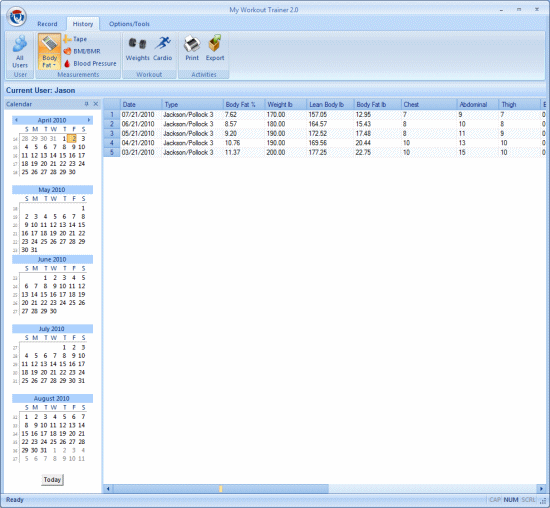Switch to the History tab
This screenshot has width=550, height=508.
(x=83, y=24)
